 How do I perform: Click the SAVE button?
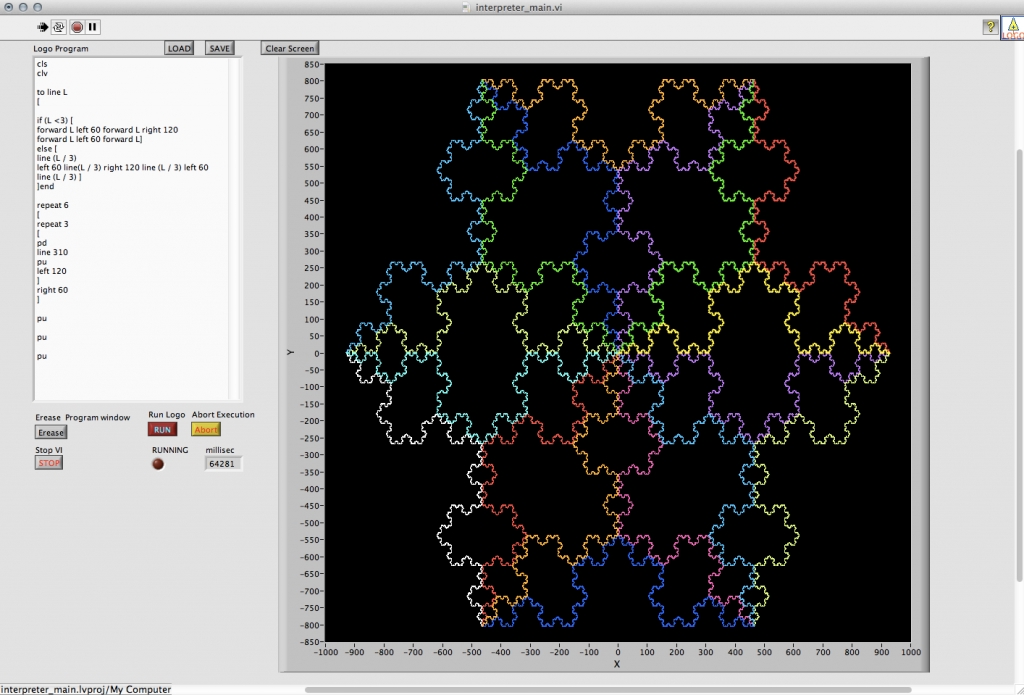219,48
